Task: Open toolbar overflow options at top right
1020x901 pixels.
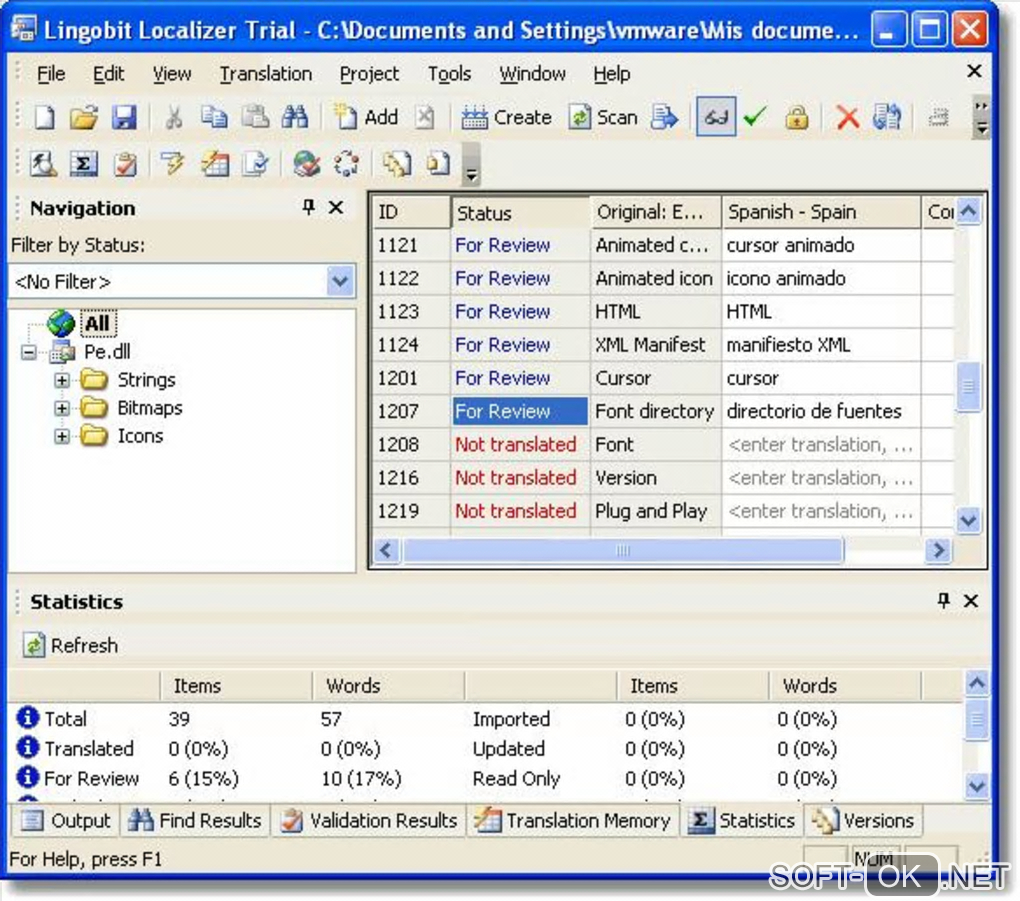Action: point(981,118)
